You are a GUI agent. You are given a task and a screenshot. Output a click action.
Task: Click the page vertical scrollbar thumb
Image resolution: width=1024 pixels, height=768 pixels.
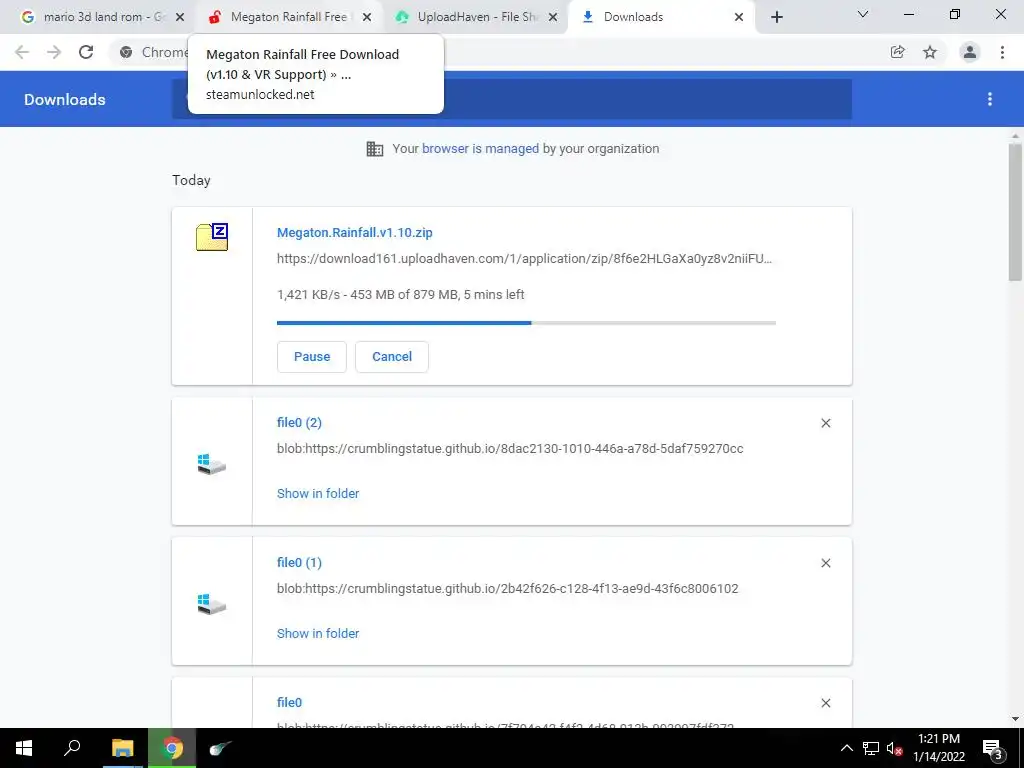tap(1015, 212)
